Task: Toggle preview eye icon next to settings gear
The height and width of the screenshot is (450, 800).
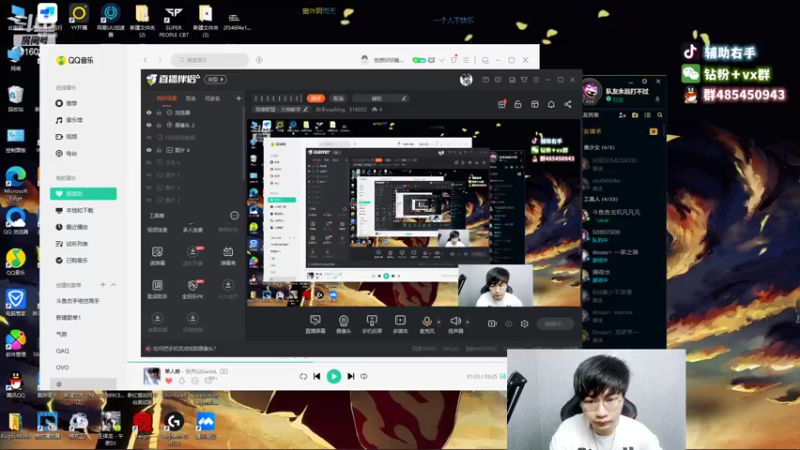Action: pyautogui.click(x=509, y=323)
